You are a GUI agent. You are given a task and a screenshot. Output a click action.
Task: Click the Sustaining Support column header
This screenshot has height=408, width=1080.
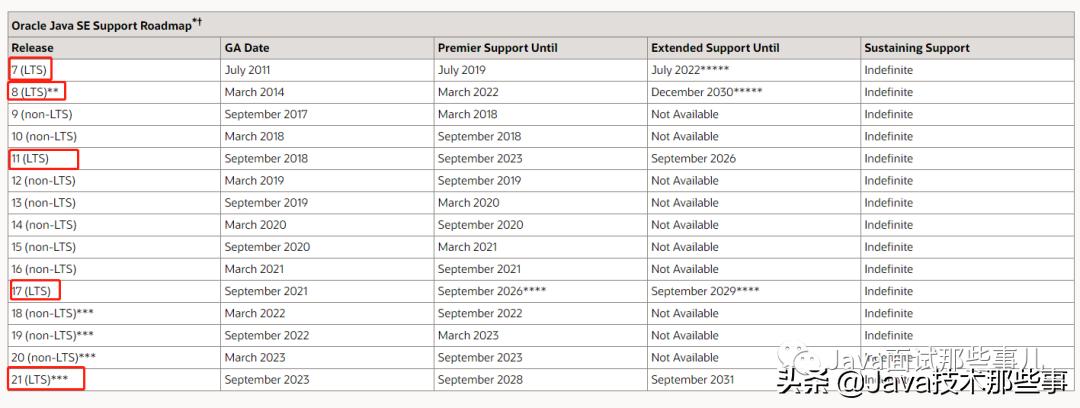pos(917,48)
